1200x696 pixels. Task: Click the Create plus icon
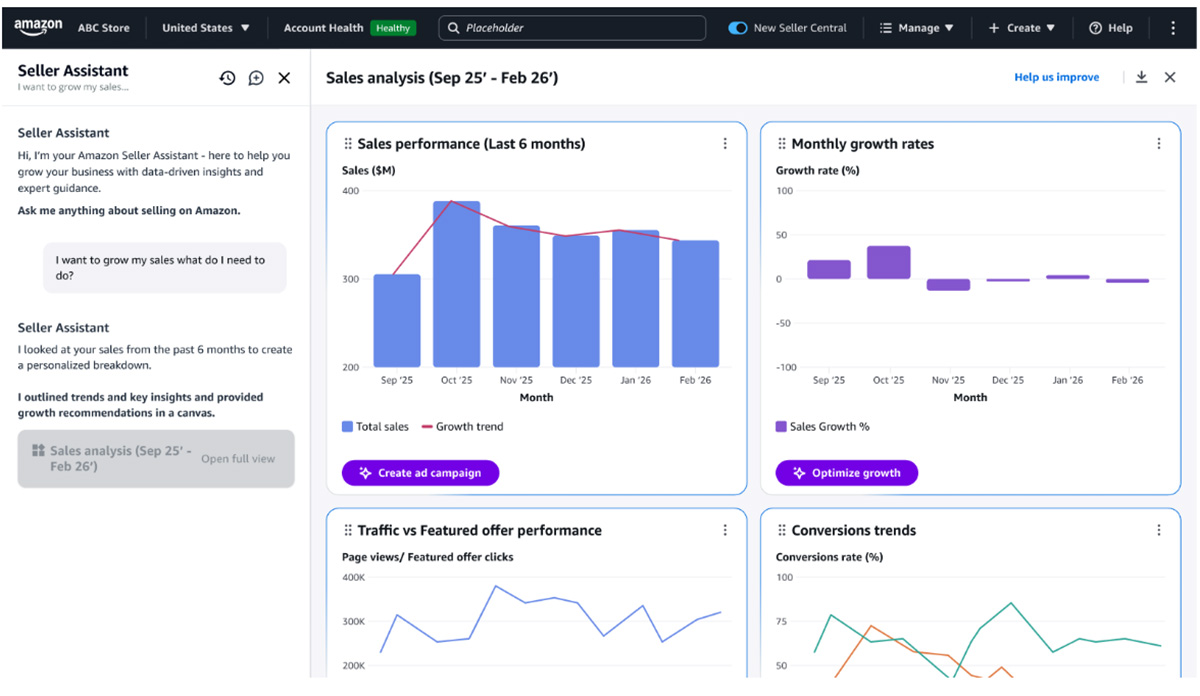994,28
